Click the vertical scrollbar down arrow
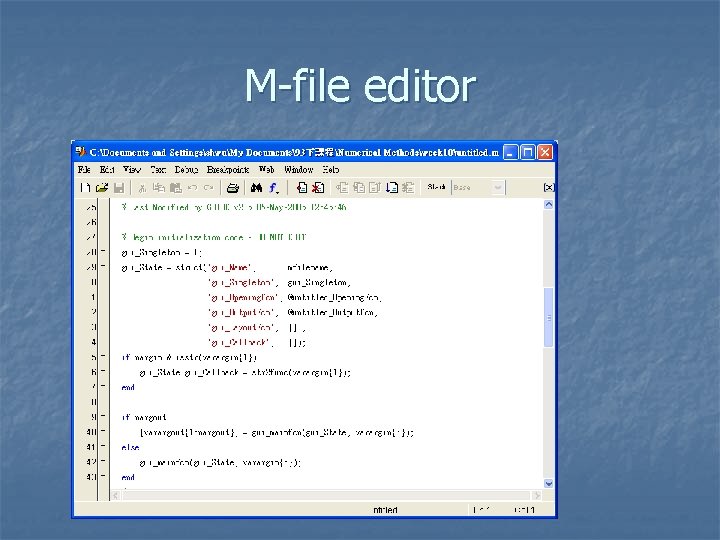This screenshot has height=540, width=720. (548, 484)
